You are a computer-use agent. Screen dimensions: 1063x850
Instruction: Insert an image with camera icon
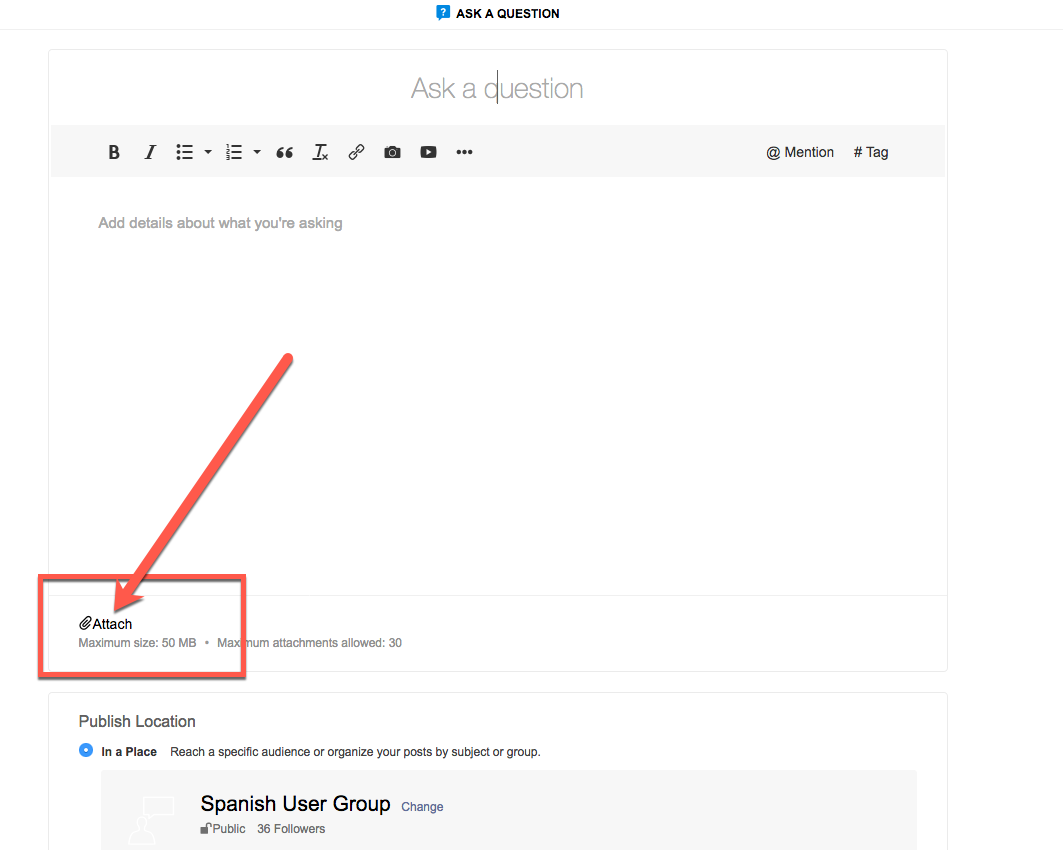[393, 153]
